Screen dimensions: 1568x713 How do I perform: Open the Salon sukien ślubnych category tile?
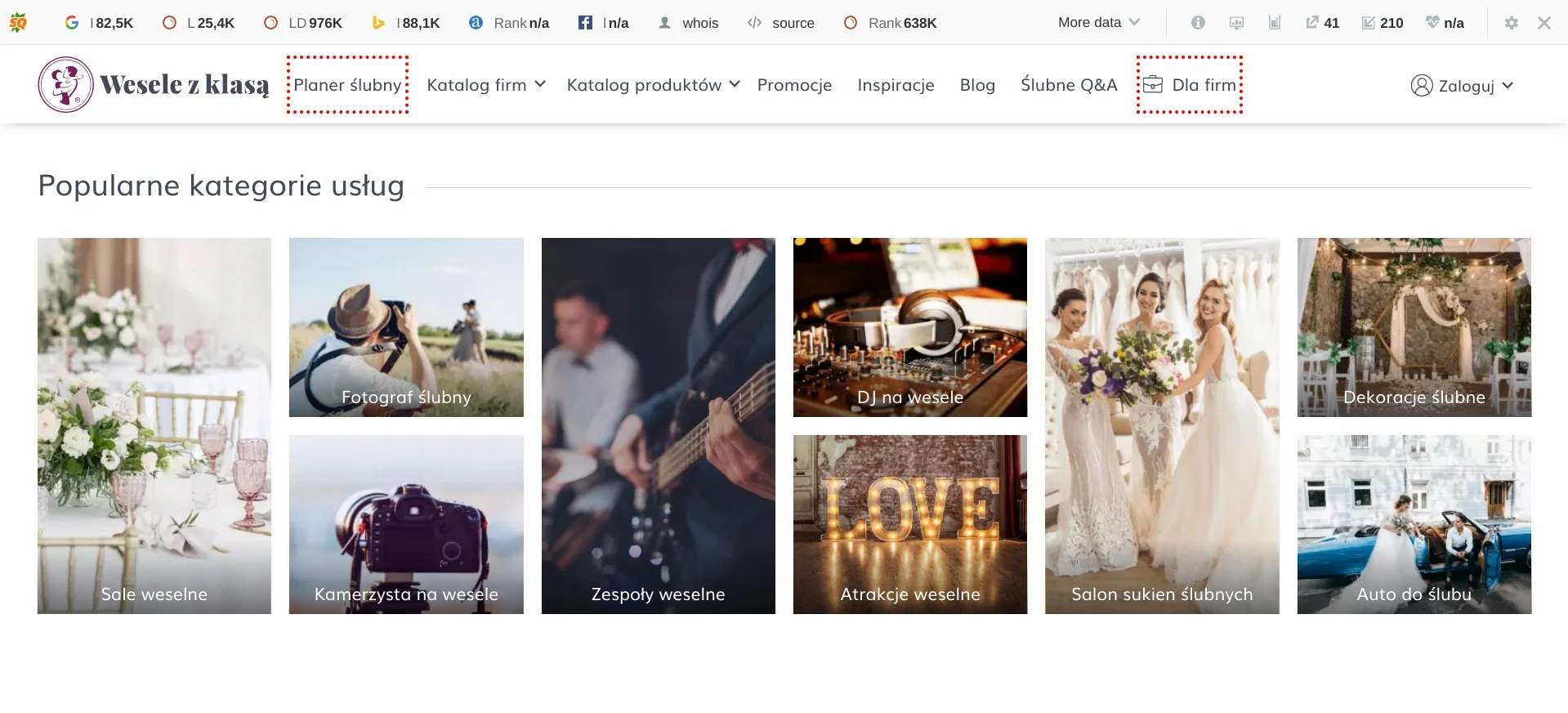point(1162,426)
